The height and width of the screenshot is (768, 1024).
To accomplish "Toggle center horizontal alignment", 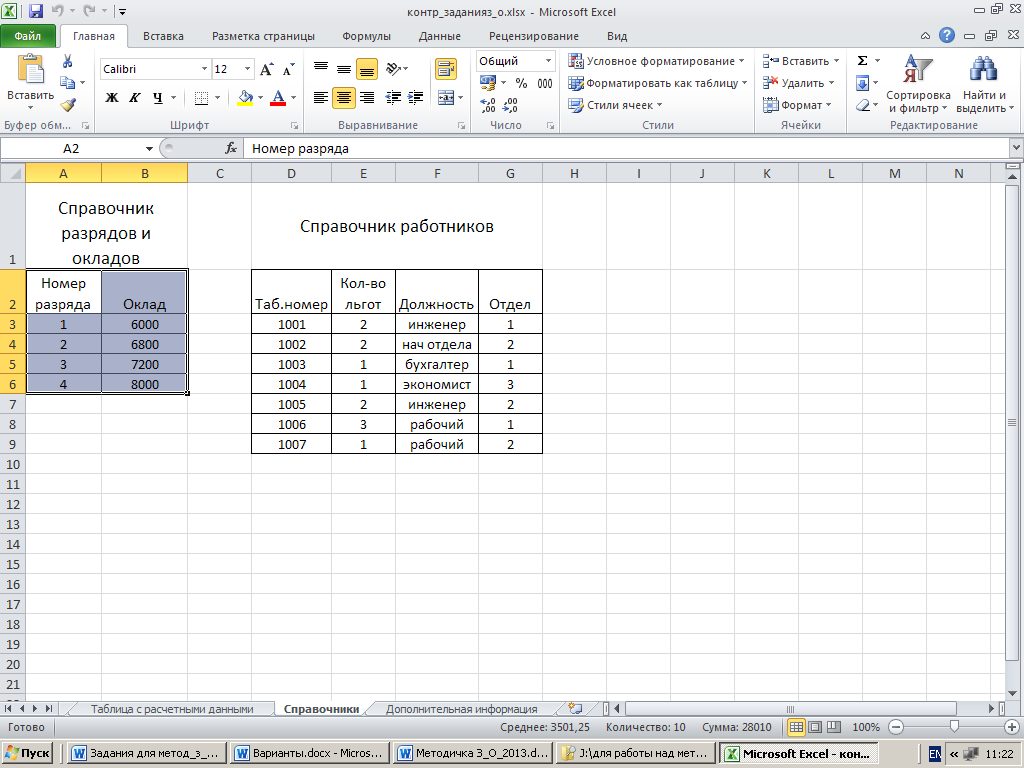I will pyautogui.click(x=344, y=98).
